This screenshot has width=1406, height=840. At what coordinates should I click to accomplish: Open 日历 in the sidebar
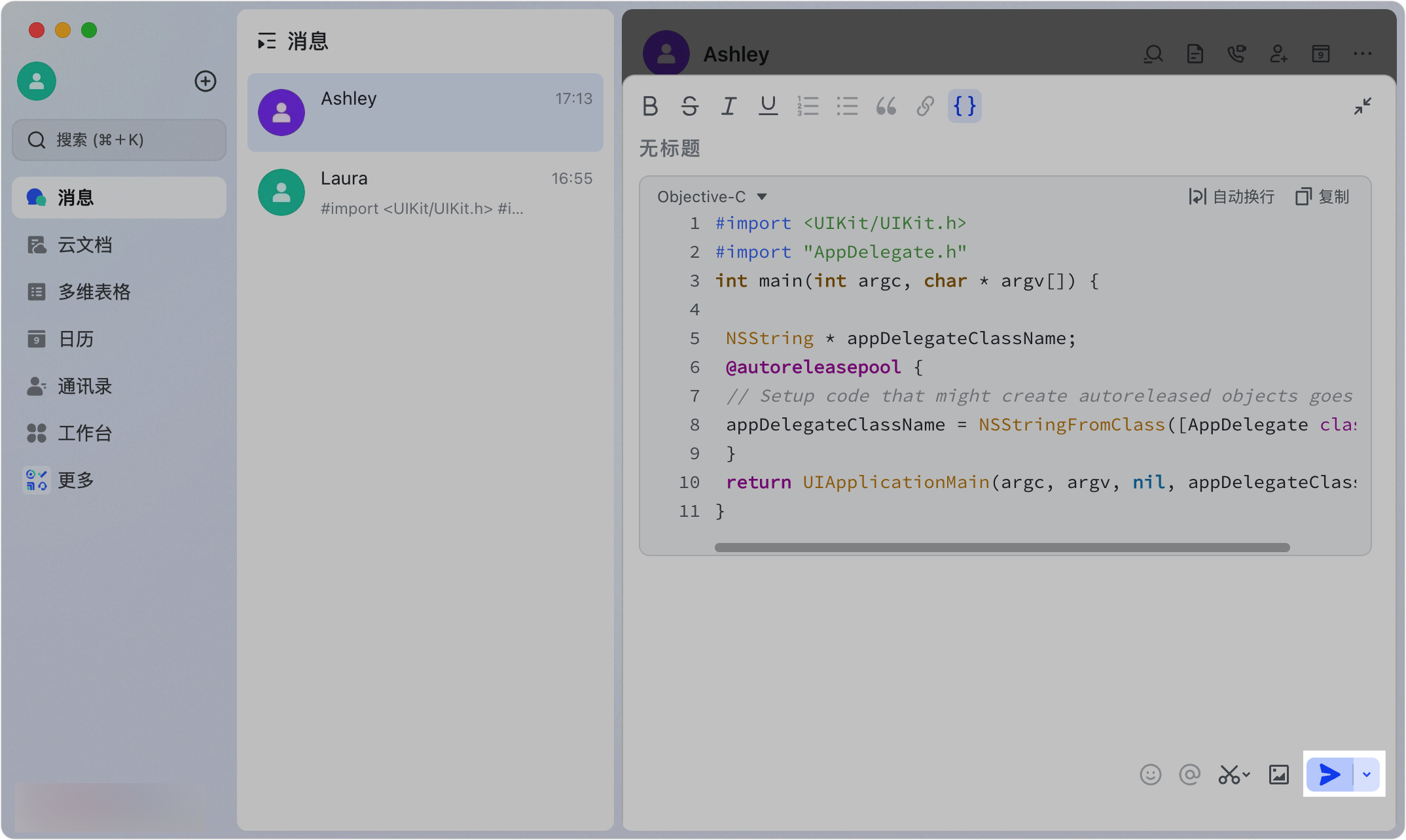point(119,339)
